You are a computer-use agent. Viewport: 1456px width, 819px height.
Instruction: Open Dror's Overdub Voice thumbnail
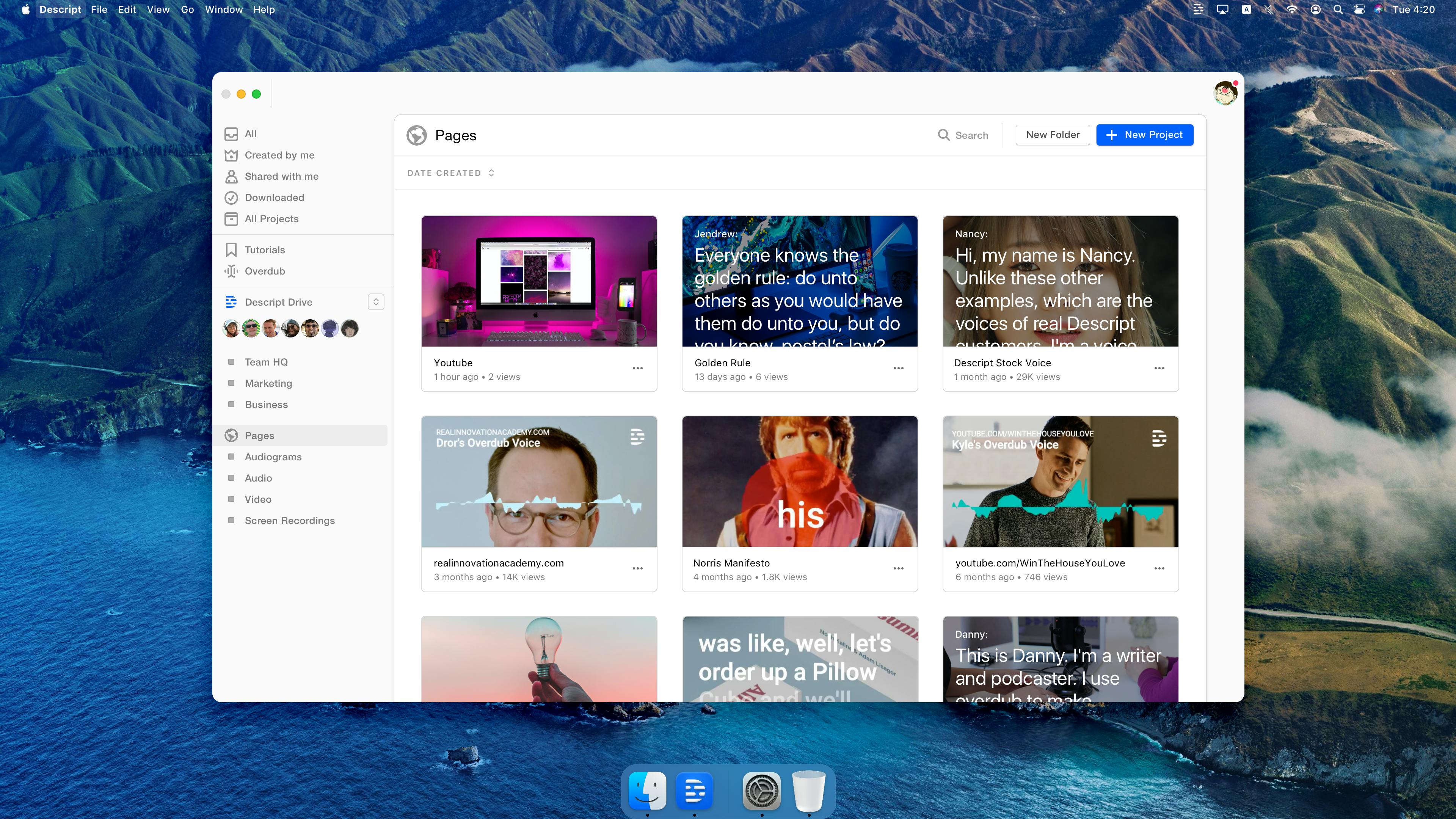[x=539, y=482]
